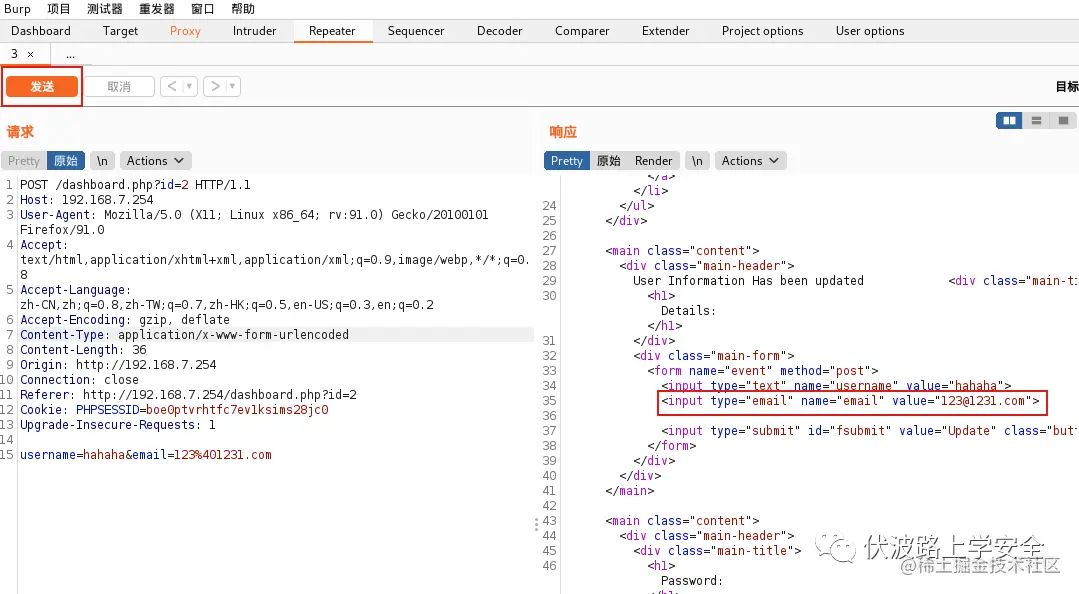The height and width of the screenshot is (594, 1079).
Task: Switch to the Extender tab
Action: 665,31
